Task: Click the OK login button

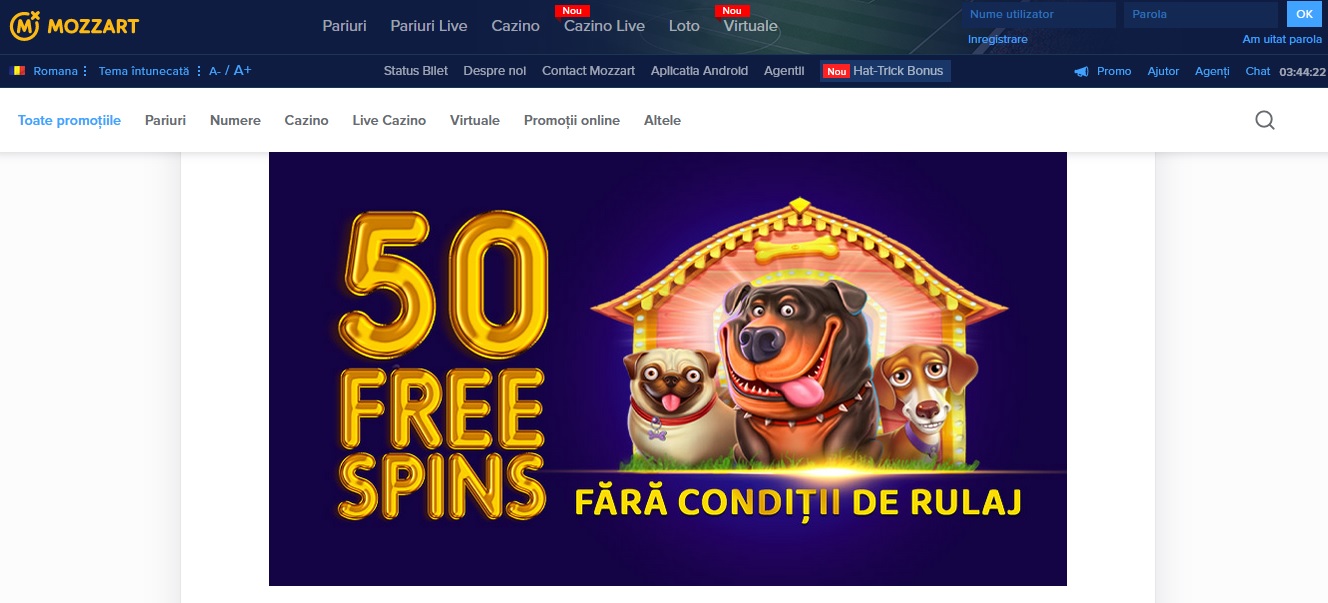Action: pos(1304,14)
